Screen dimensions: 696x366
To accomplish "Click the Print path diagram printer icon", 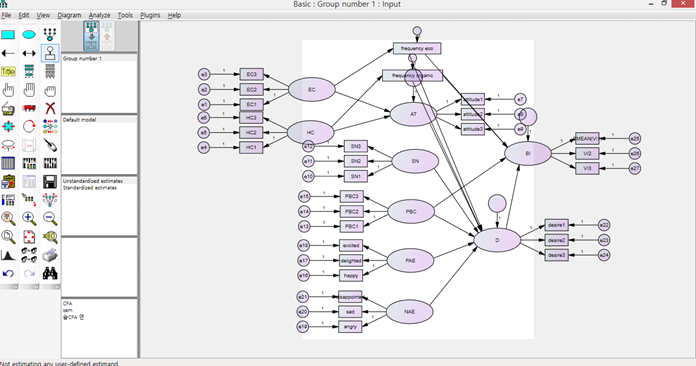I will (x=50, y=255).
